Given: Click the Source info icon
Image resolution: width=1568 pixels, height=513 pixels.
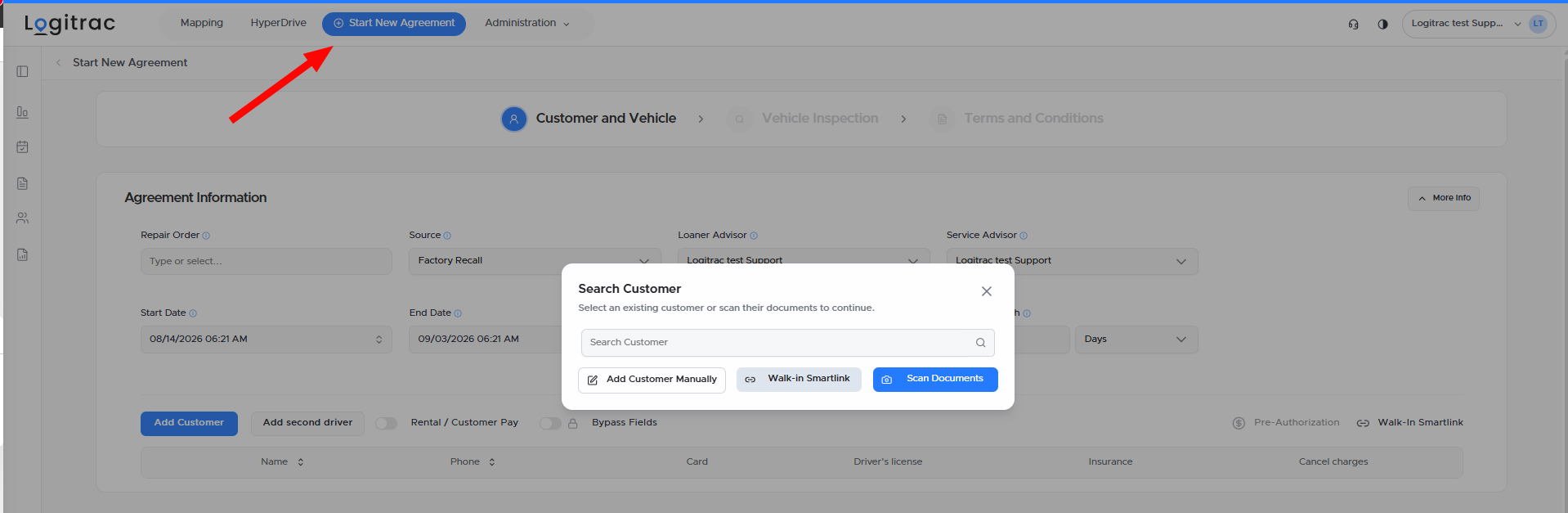Looking at the screenshot, I should pos(447,236).
